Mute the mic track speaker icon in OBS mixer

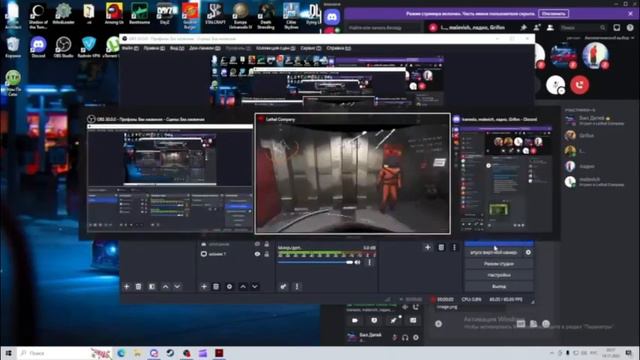tap(358, 262)
